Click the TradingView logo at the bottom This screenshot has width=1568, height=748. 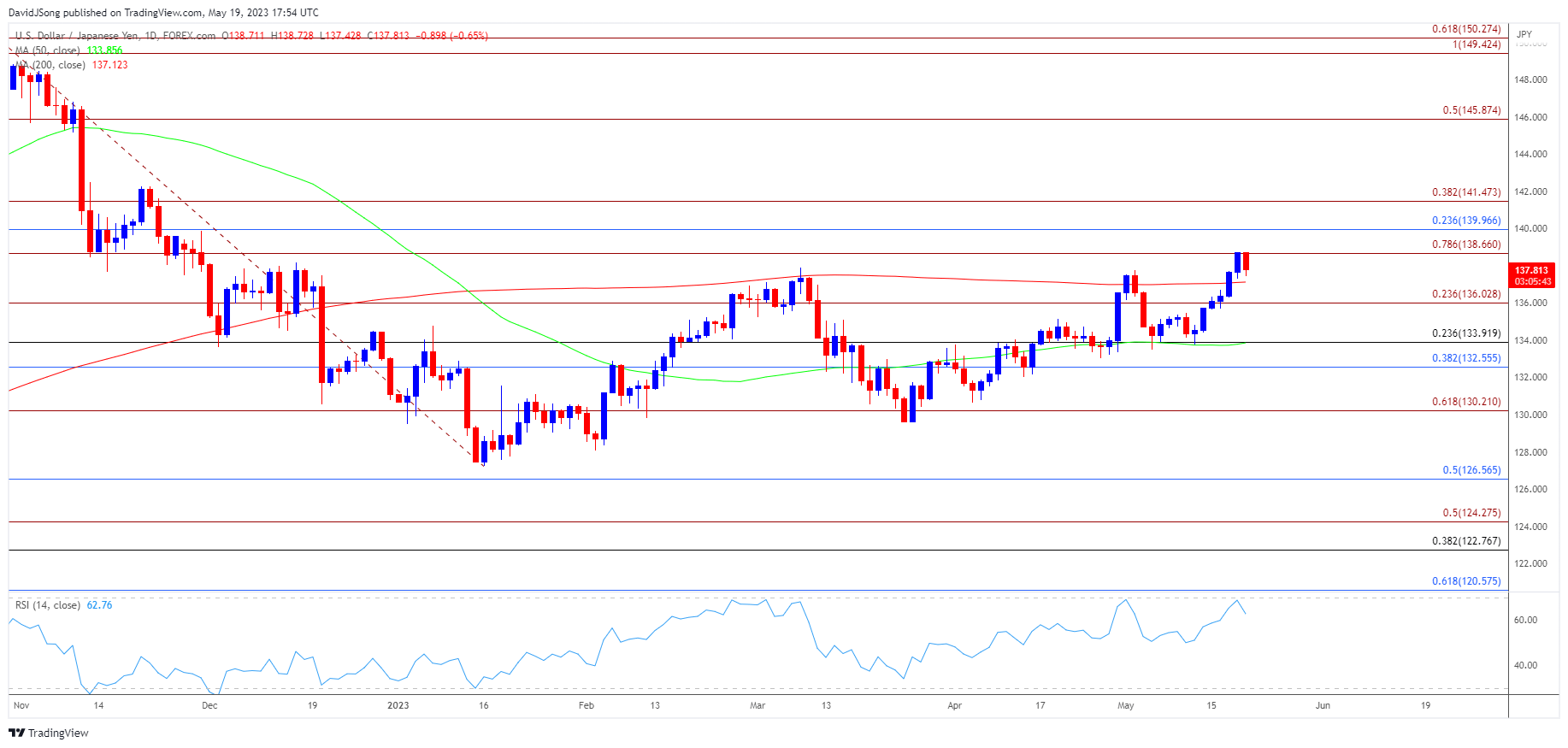[x=49, y=733]
